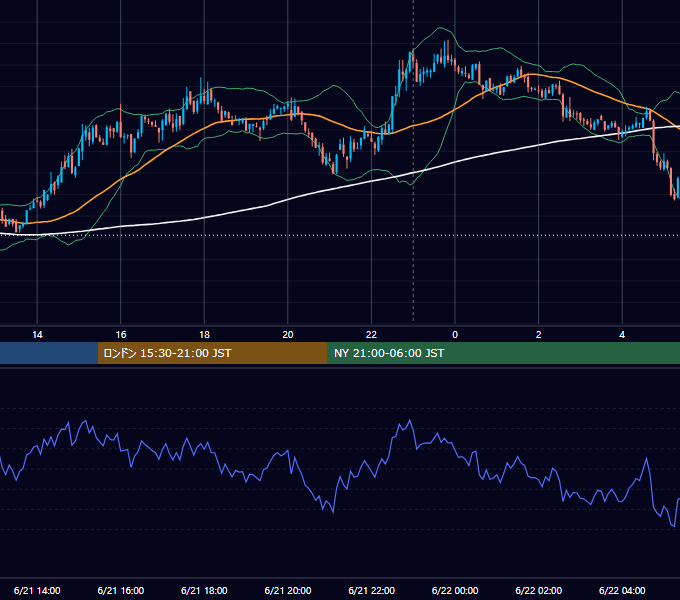
Task: Click the 6/21 16:00 date label
Action: point(121,590)
